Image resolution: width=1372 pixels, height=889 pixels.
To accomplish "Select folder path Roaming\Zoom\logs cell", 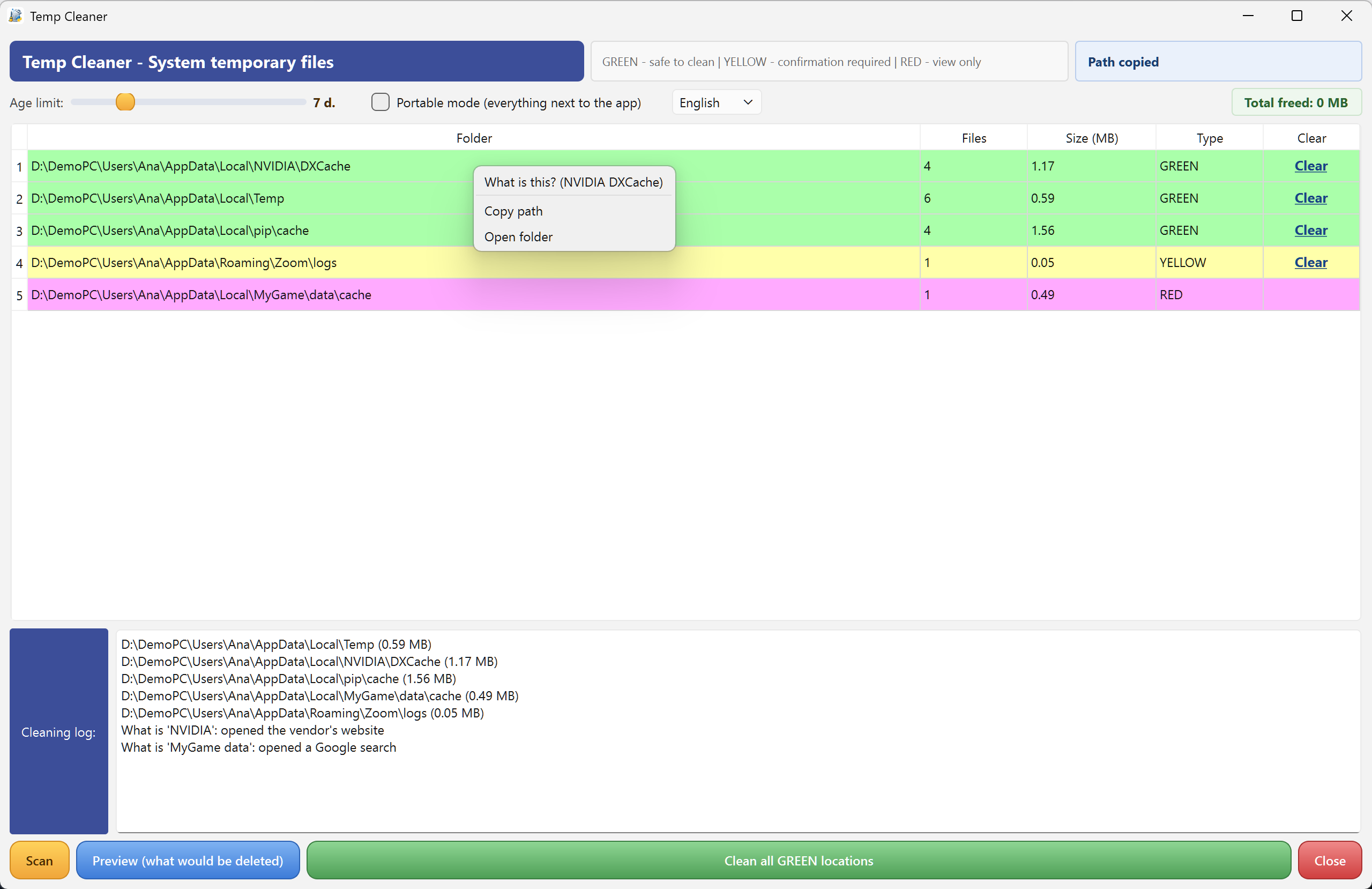I will [x=474, y=263].
